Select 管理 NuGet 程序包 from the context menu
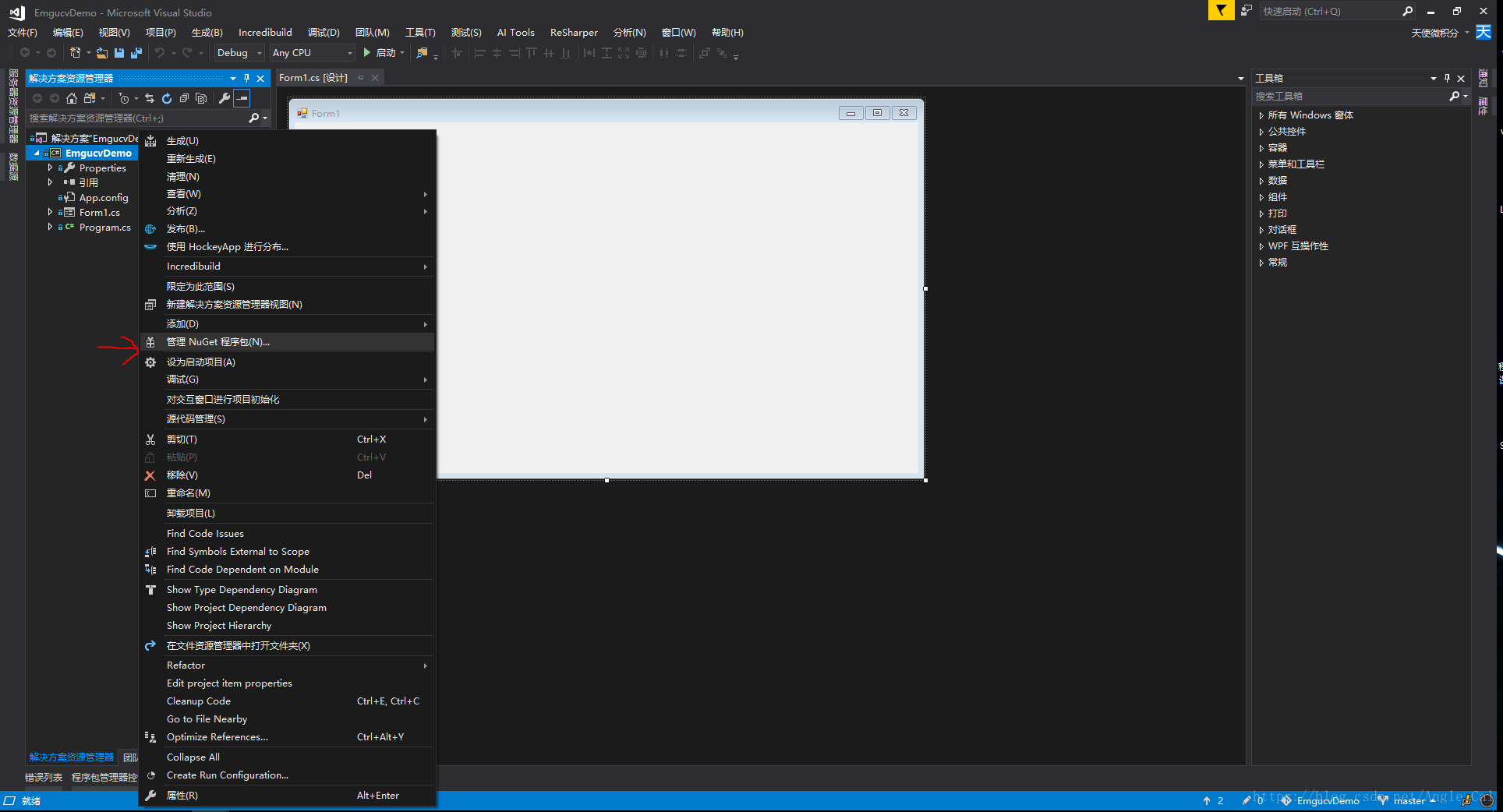The height and width of the screenshot is (812, 1503). 287,342
